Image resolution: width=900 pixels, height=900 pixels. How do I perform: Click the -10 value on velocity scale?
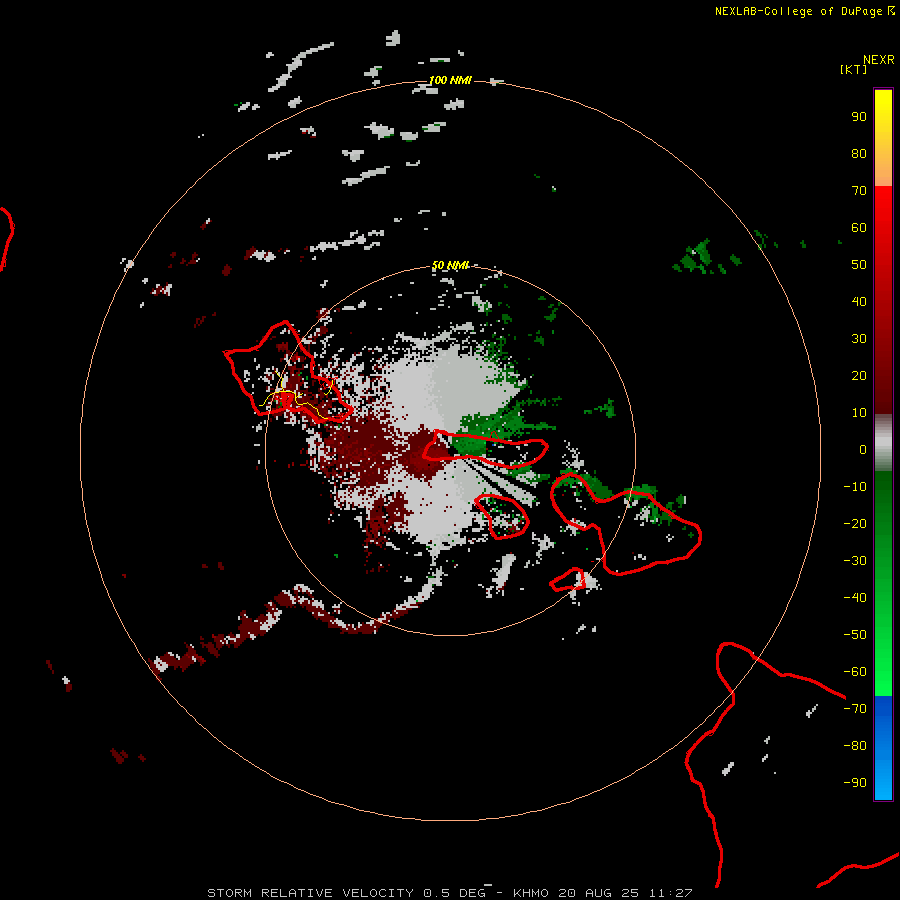(x=855, y=487)
